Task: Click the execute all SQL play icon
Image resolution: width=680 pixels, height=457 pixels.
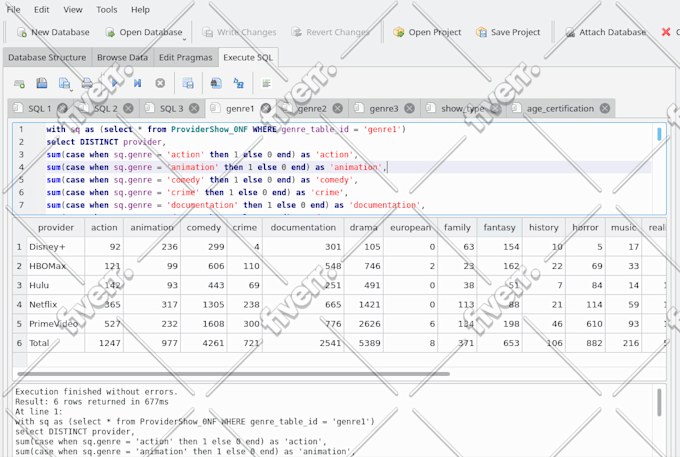Action: point(114,83)
